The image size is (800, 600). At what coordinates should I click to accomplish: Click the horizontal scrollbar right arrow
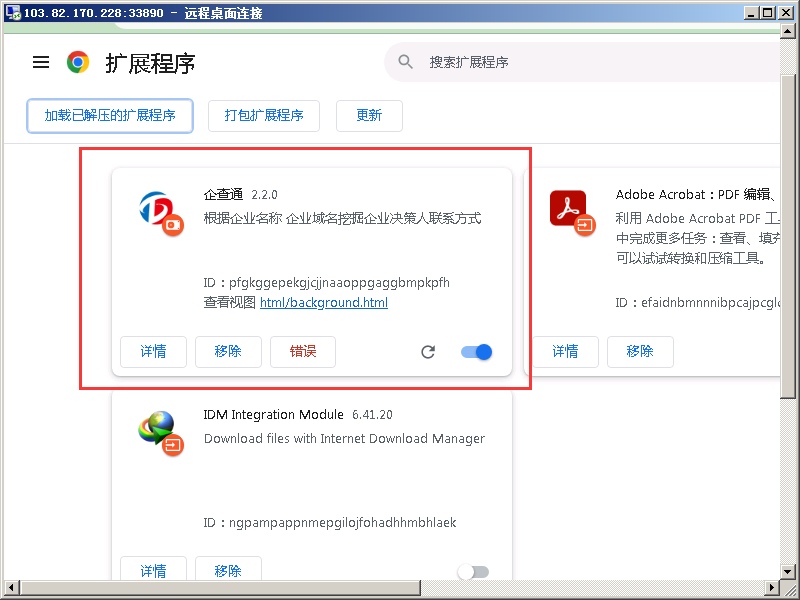coord(772,587)
